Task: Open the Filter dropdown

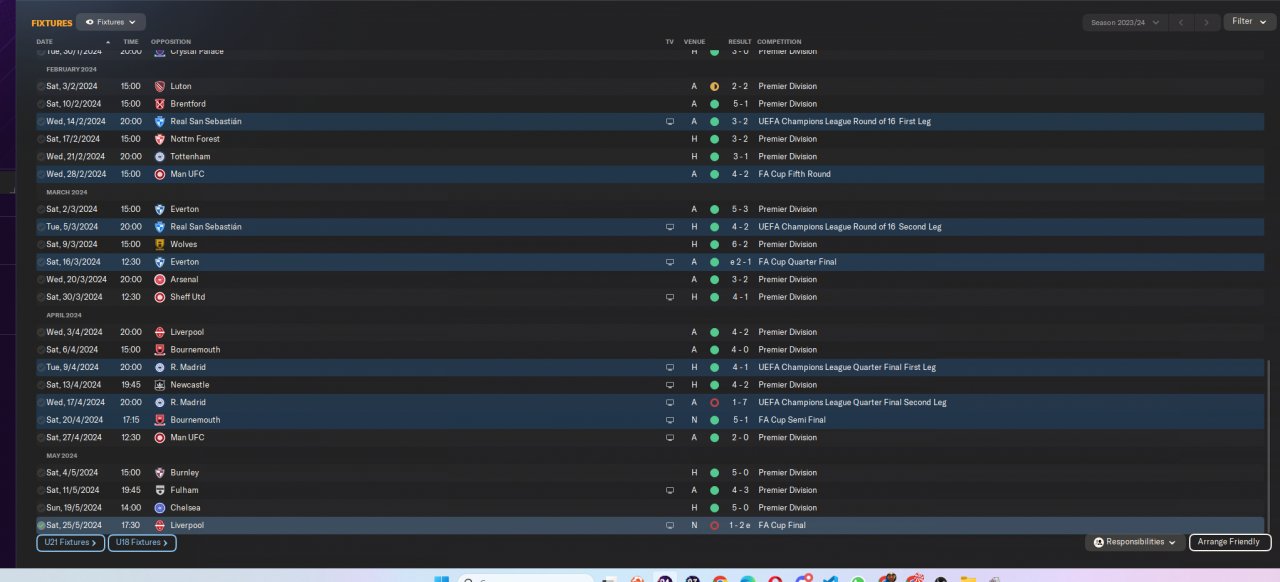Action: 1249,22
